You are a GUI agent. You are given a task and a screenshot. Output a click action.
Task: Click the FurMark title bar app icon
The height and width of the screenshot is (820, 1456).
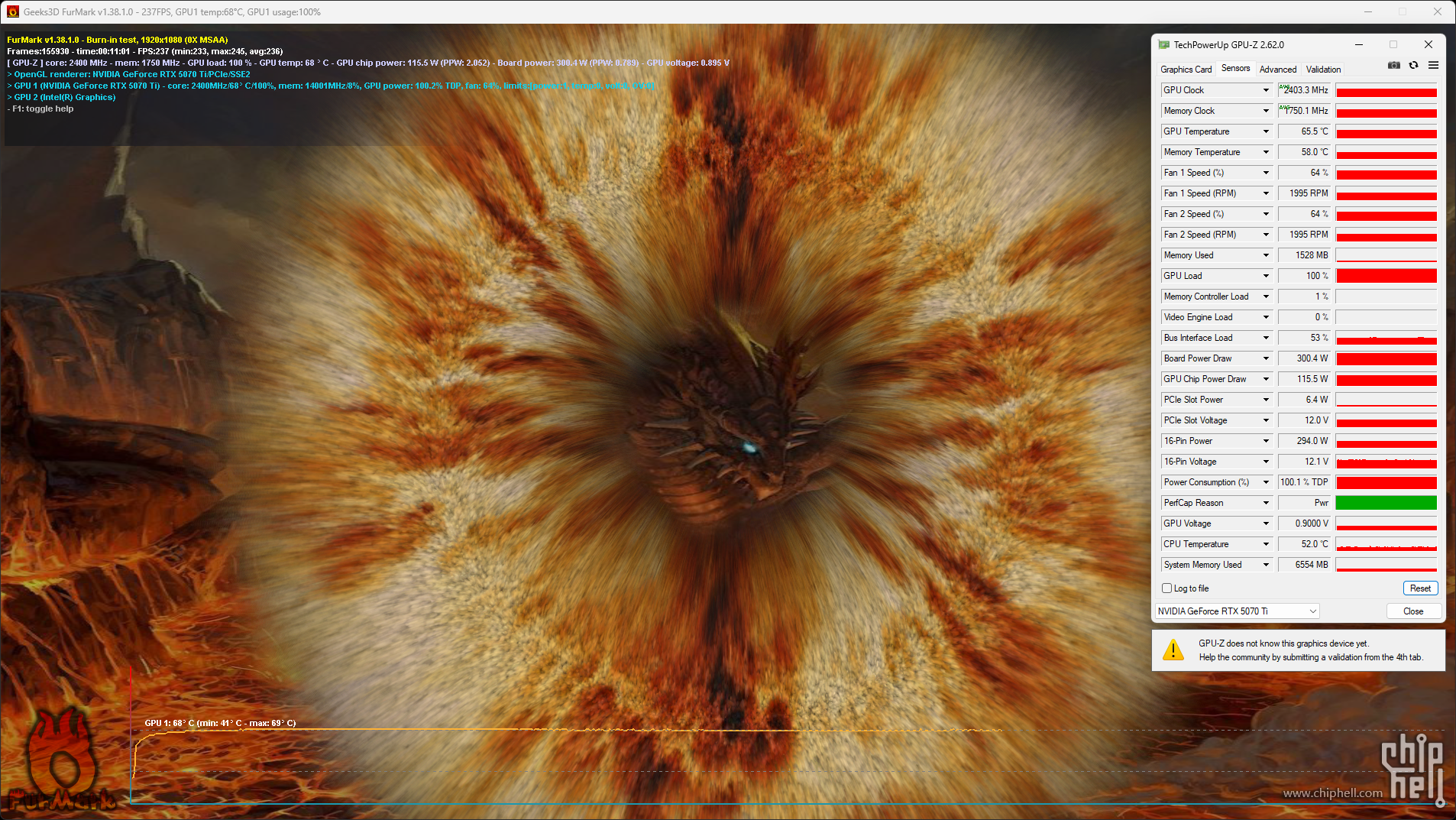pos(13,11)
